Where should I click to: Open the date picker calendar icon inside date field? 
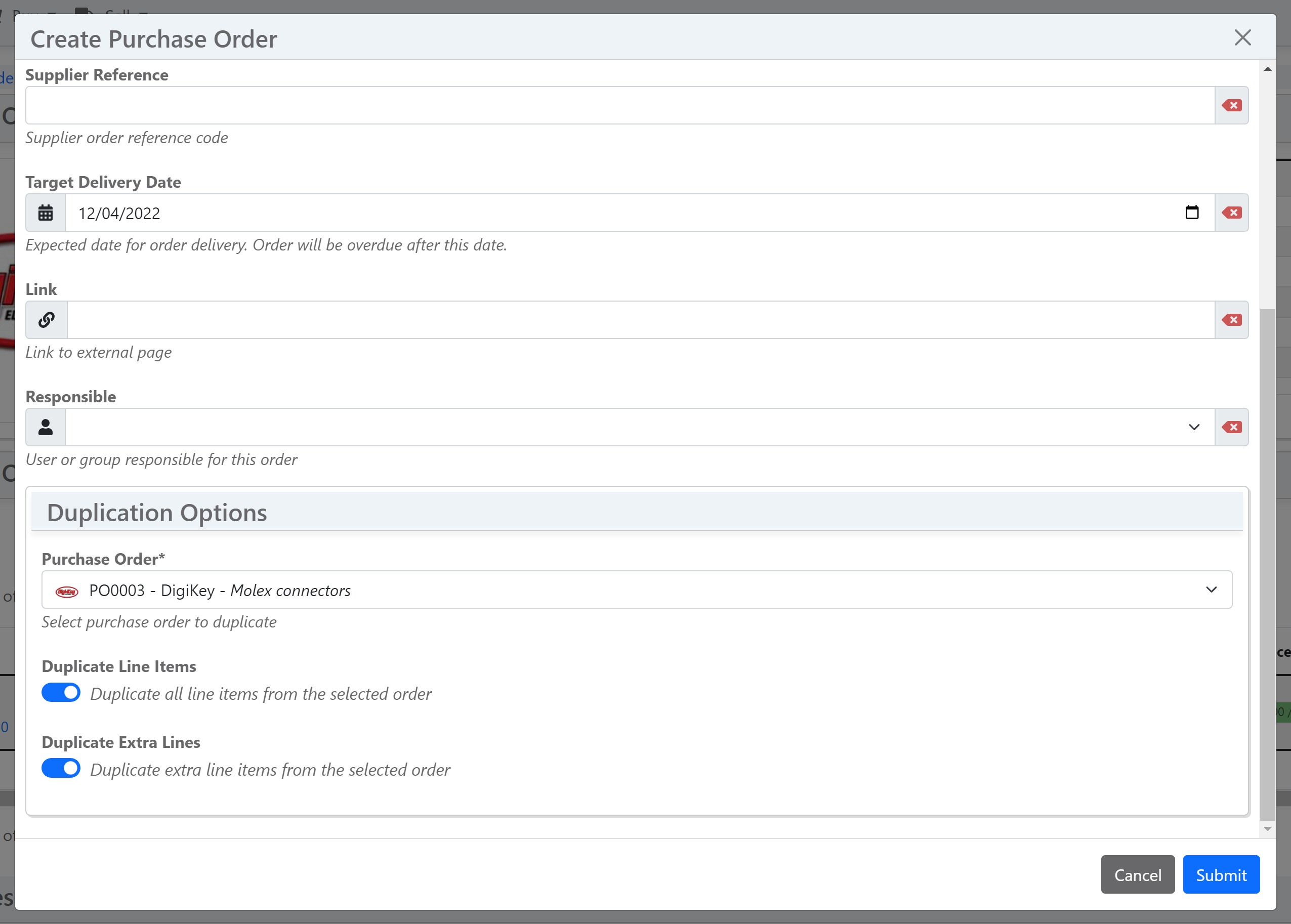1191,213
